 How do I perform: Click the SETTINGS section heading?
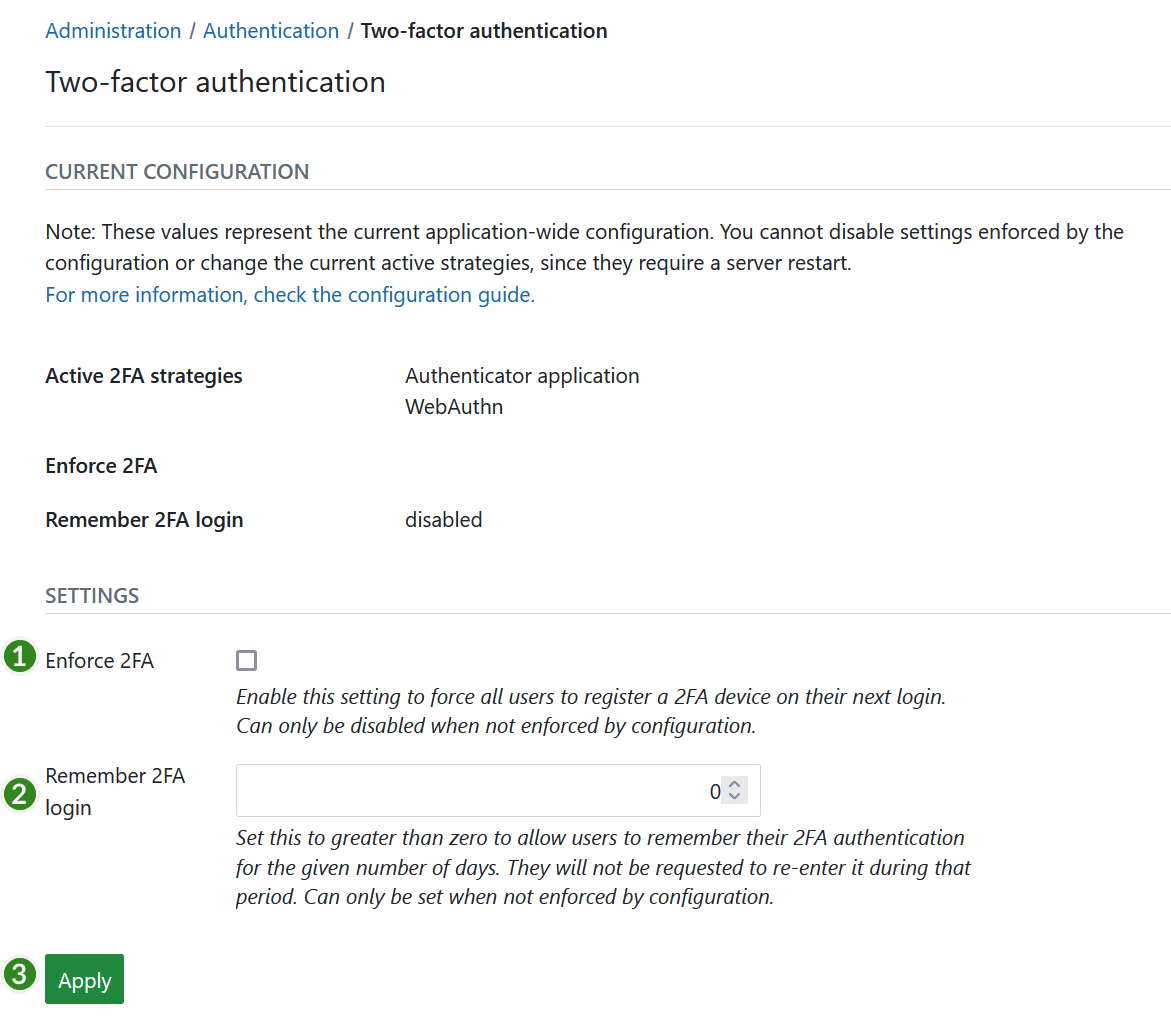coord(92,595)
